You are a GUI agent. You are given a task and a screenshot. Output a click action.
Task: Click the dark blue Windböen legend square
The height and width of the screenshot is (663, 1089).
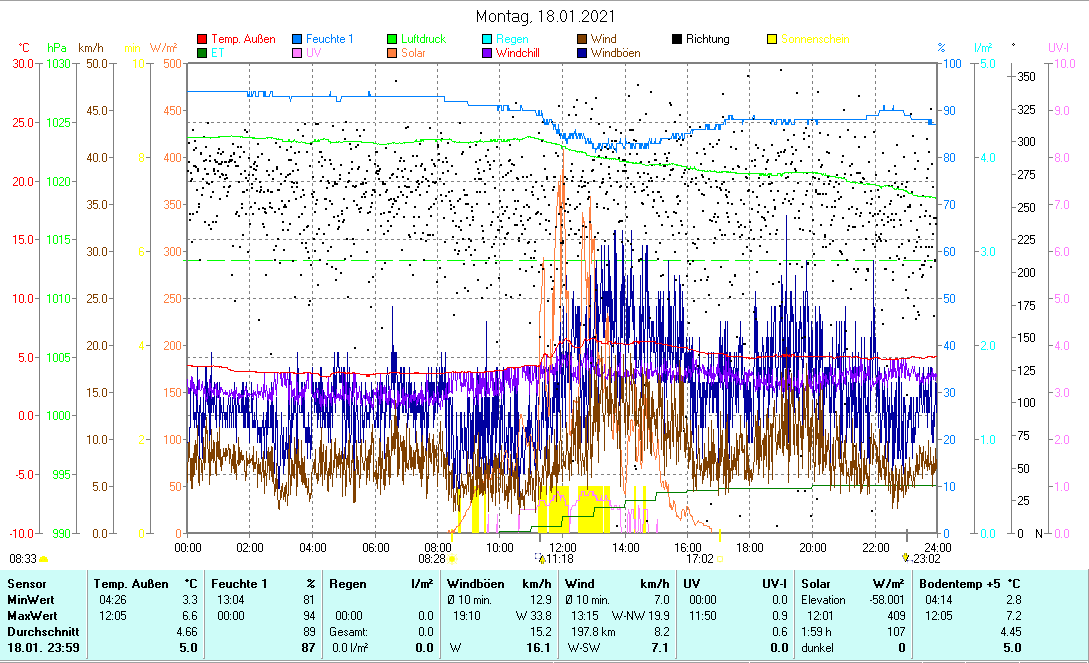[x=582, y=54]
